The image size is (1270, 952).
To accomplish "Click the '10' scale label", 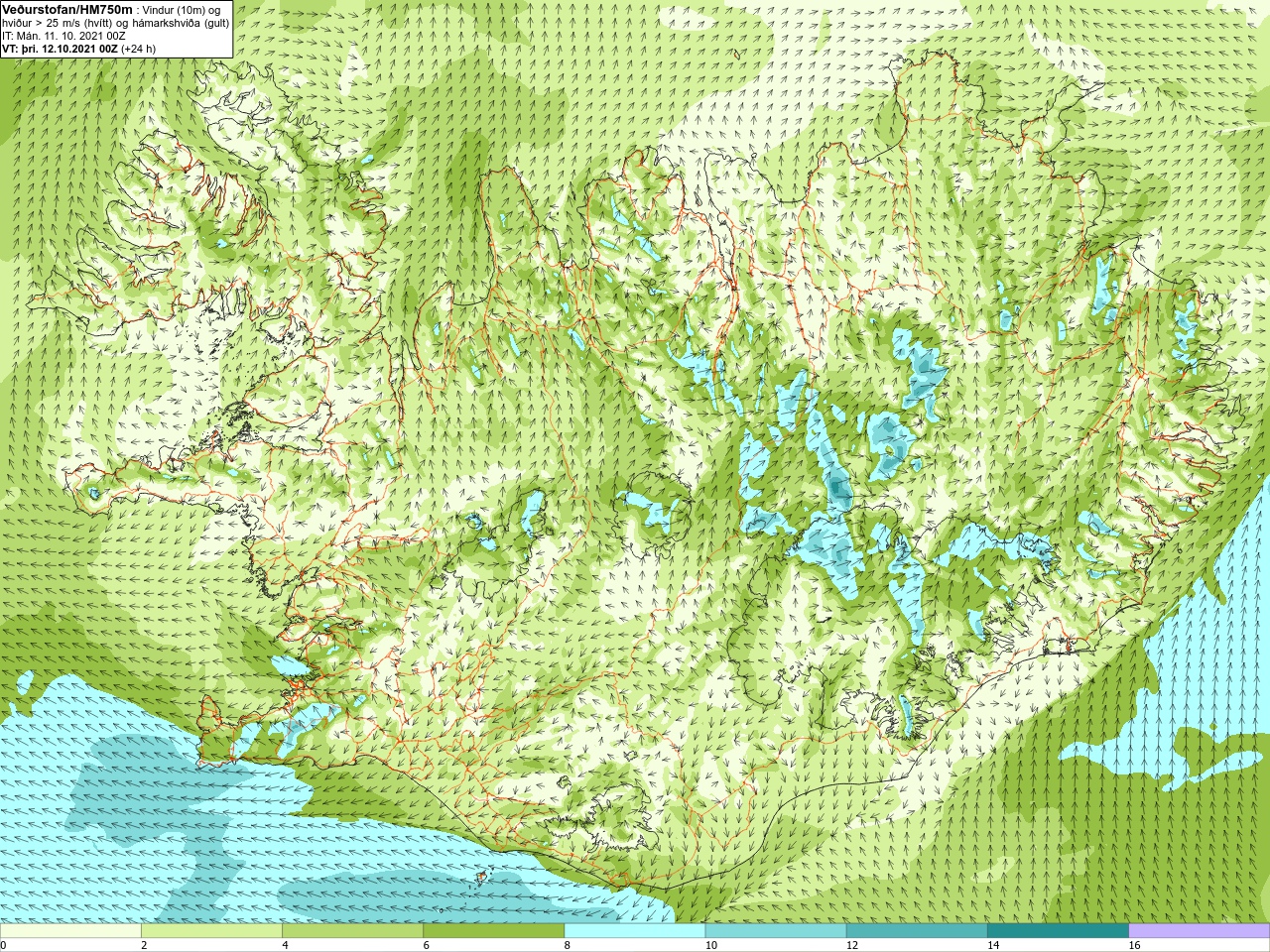I will pyautogui.click(x=711, y=945).
